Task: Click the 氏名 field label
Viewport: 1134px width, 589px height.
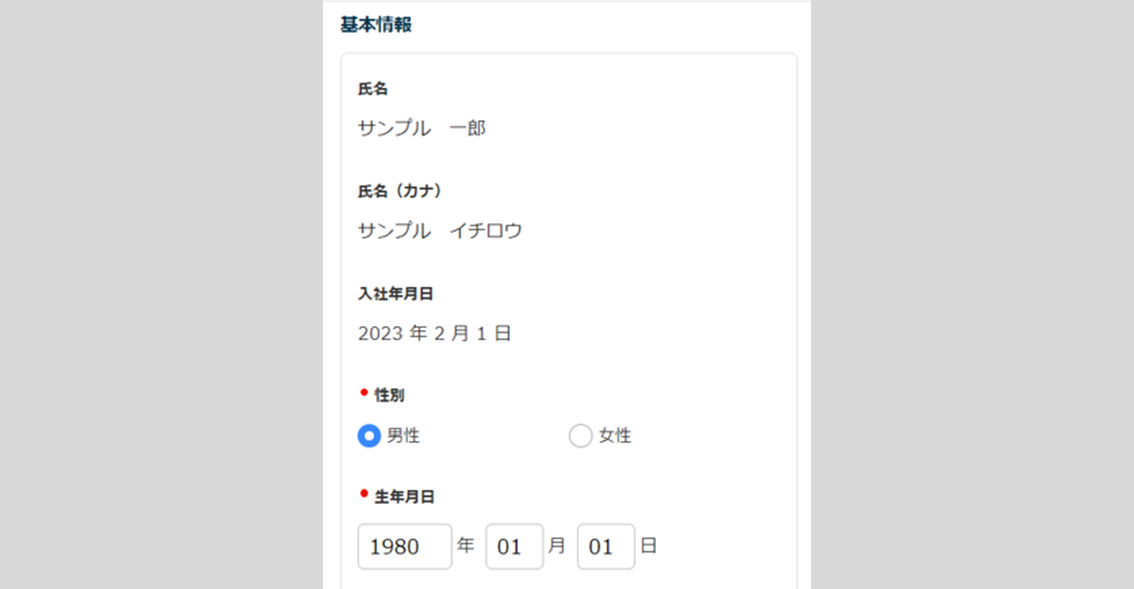Action: pyautogui.click(x=373, y=89)
